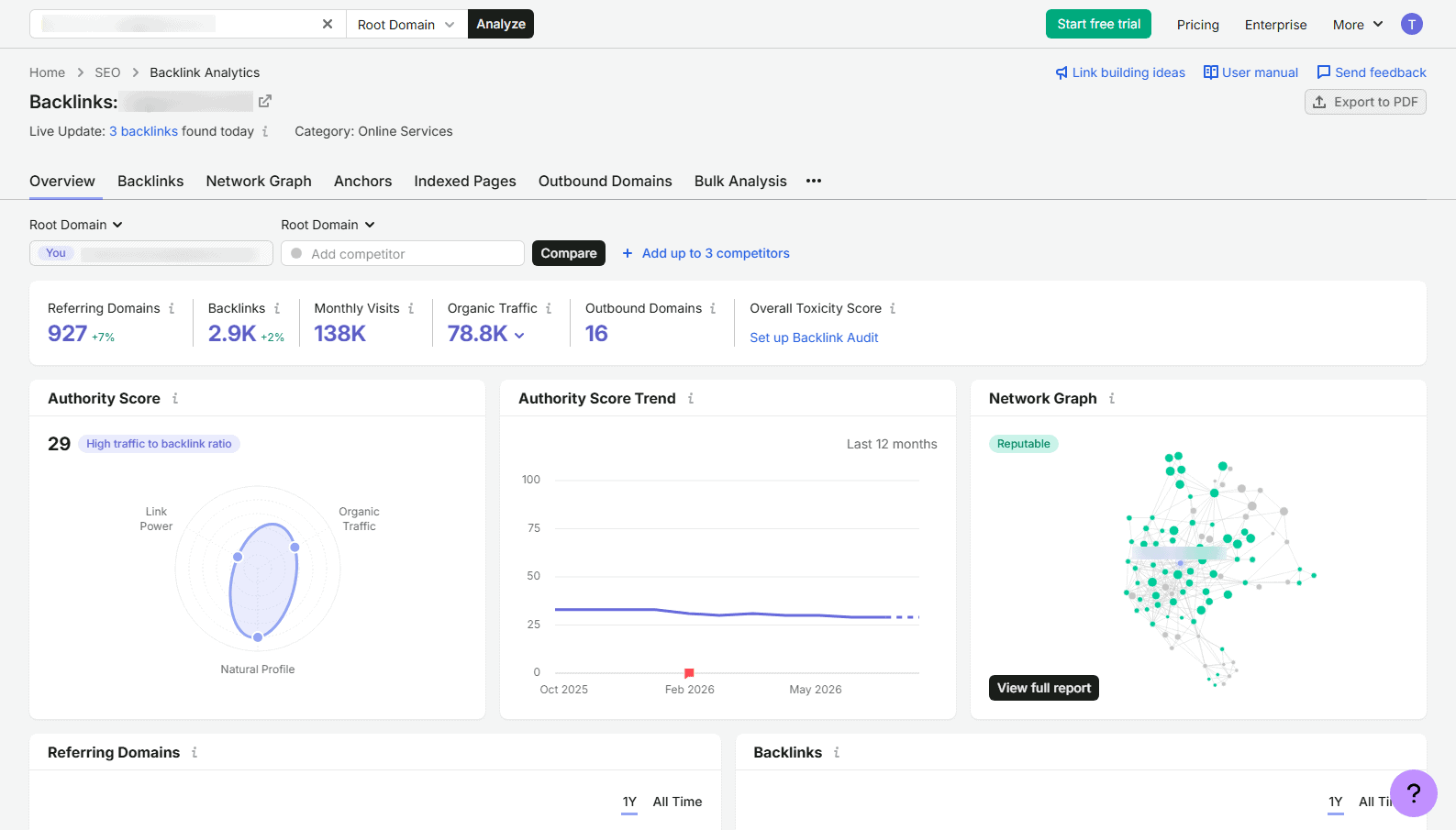Open Root Domain scope dropdown above You field
The width and height of the screenshot is (1456, 830).
click(76, 225)
